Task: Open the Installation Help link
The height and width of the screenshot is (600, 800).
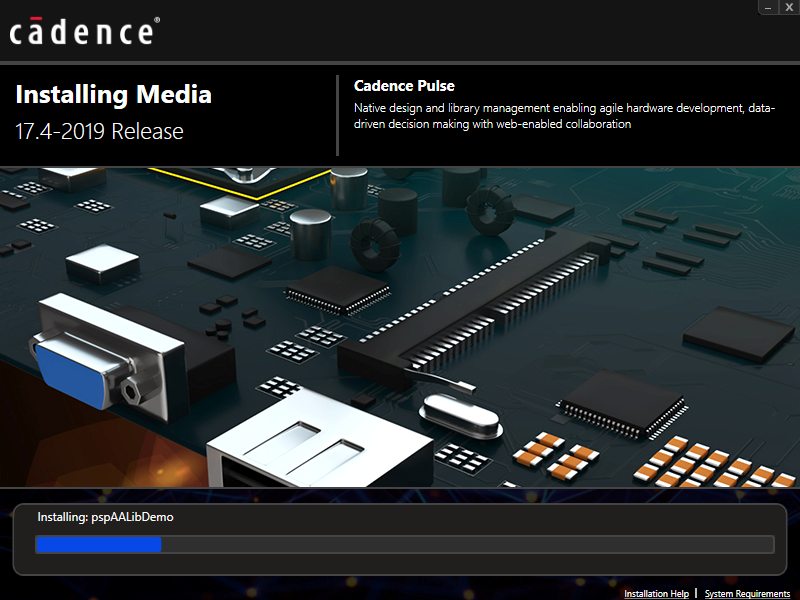Action: click(x=656, y=593)
